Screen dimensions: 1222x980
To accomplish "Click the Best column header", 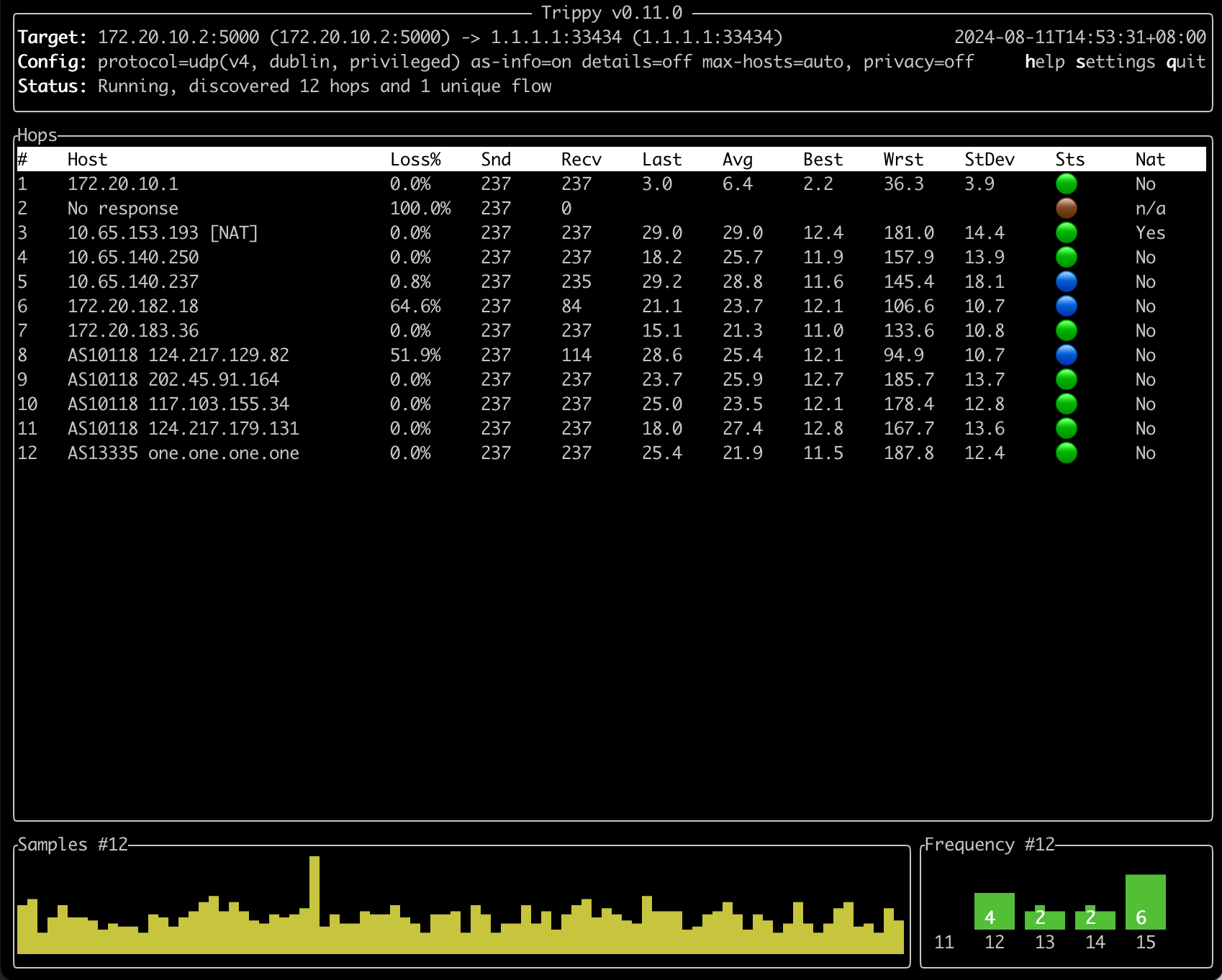I will [x=823, y=160].
